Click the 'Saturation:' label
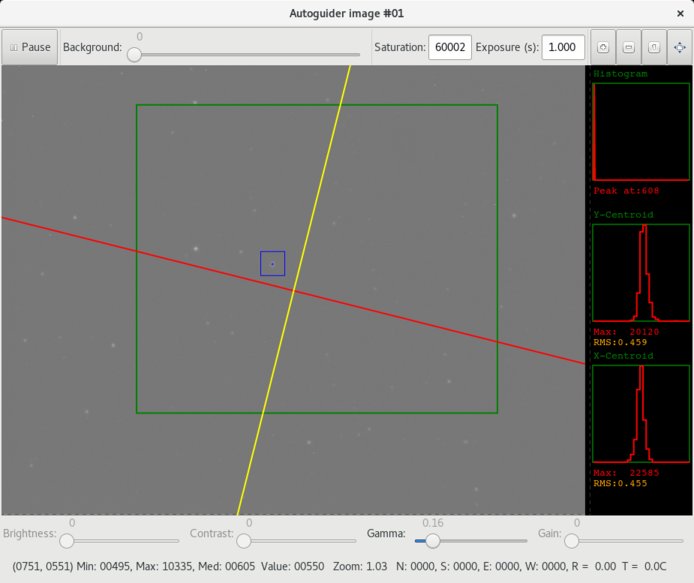The width and height of the screenshot is (694, 583). 400,47
